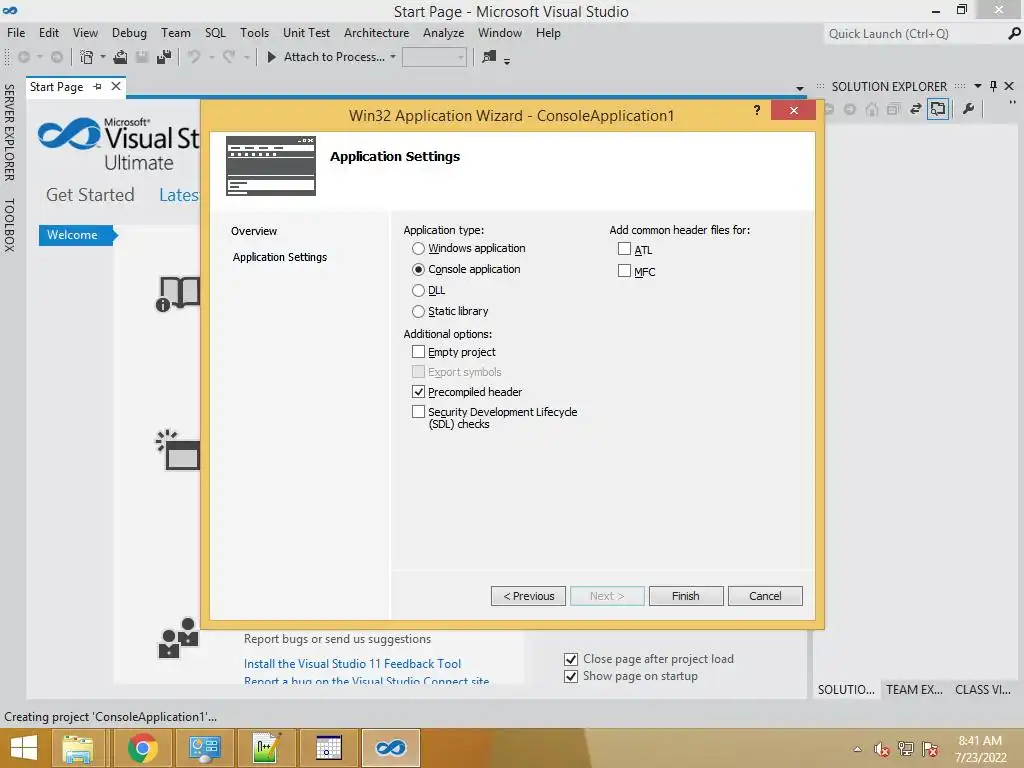Select Overview in the wizard sidebar

tap(254, 231)
